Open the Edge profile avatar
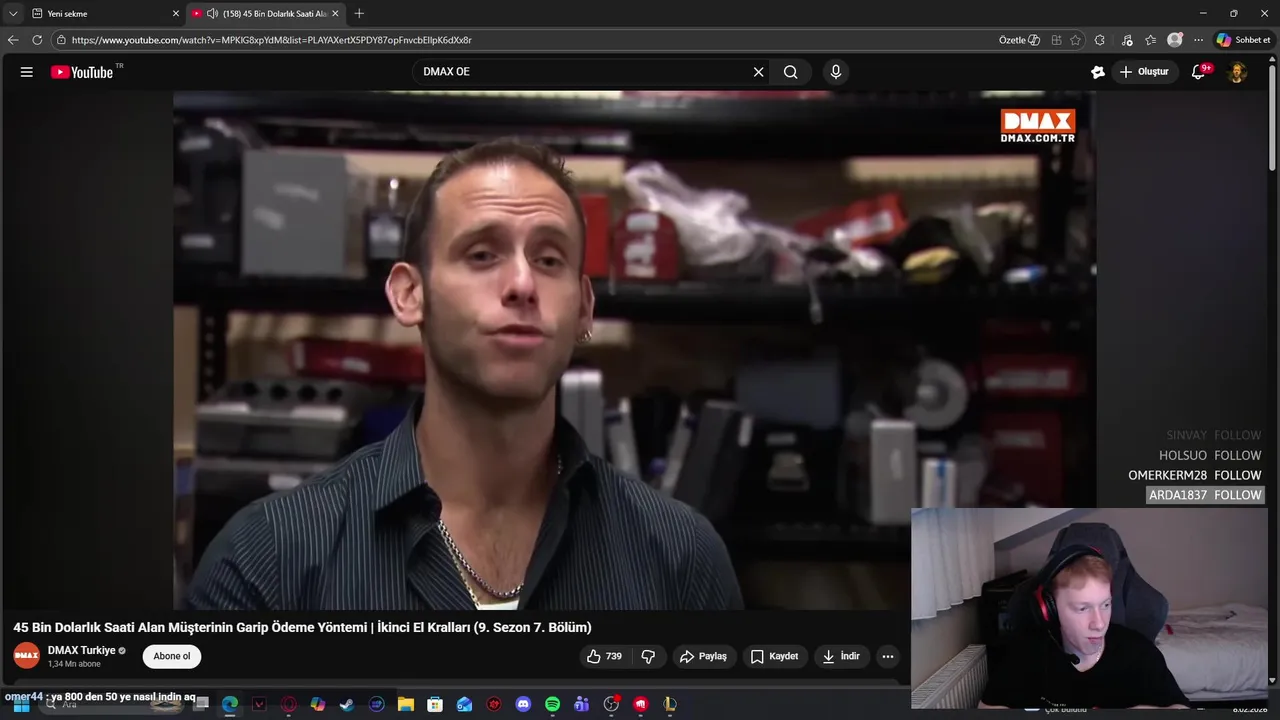This screenshot has width=1280, height=720. 1175,40
